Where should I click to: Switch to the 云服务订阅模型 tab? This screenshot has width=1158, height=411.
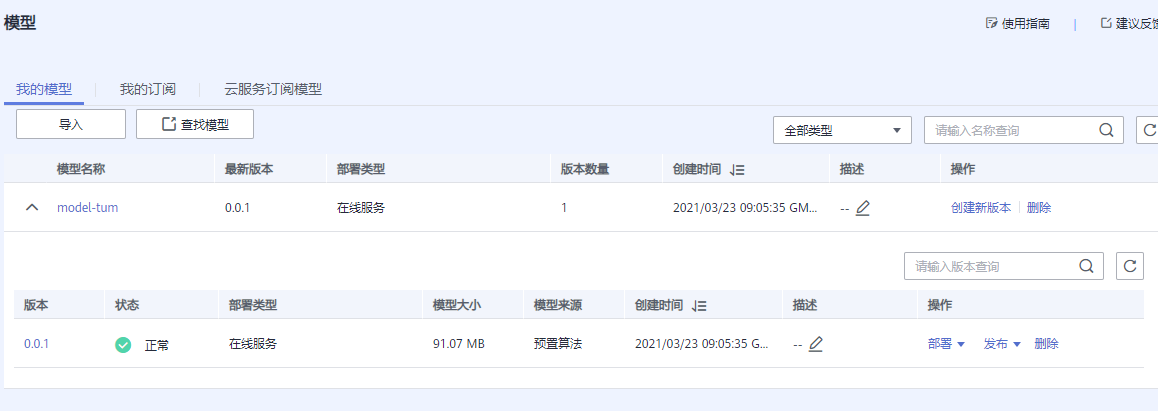[x=272, y=89]
